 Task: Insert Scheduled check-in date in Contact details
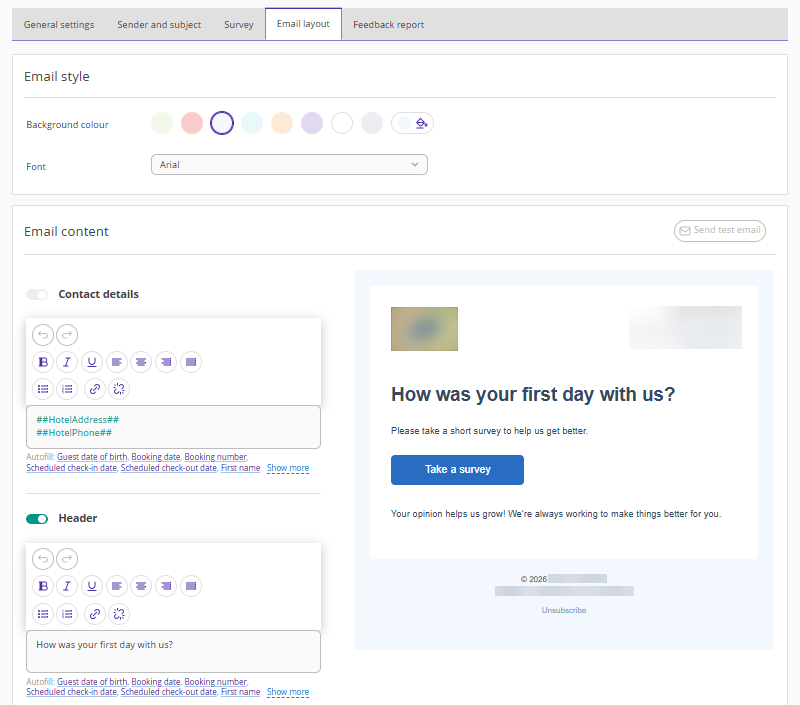71,468
